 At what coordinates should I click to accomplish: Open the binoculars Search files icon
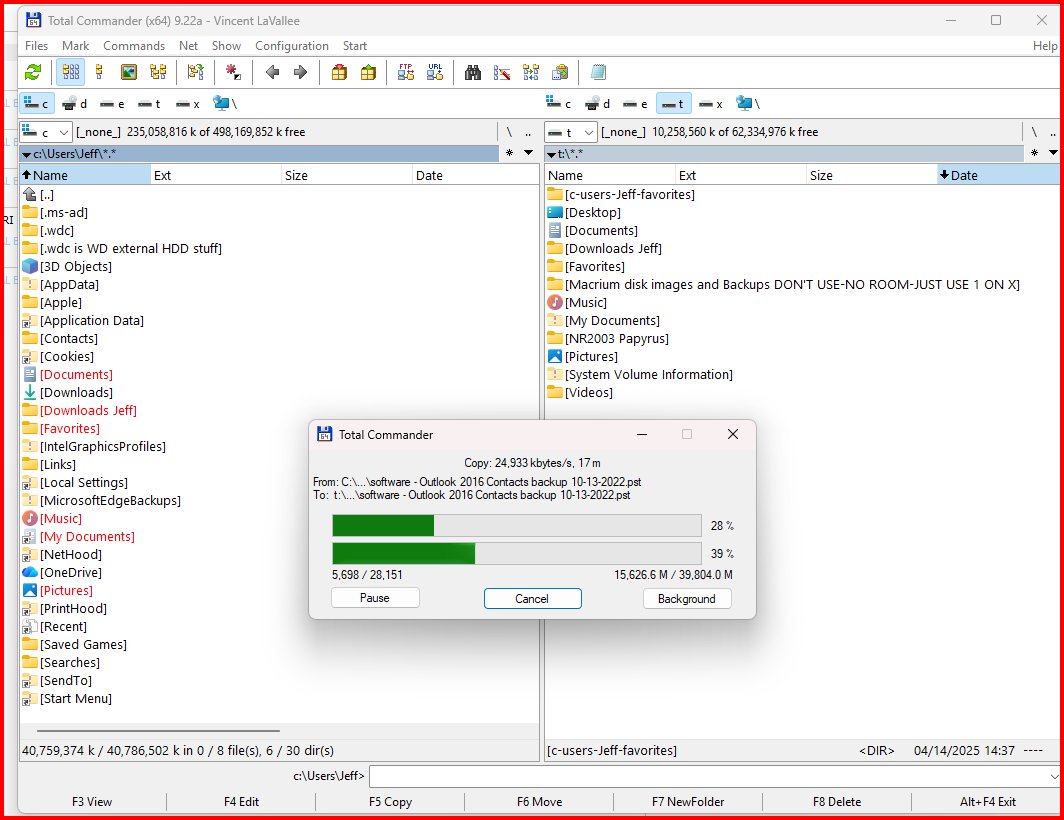[x=472, y=72]
